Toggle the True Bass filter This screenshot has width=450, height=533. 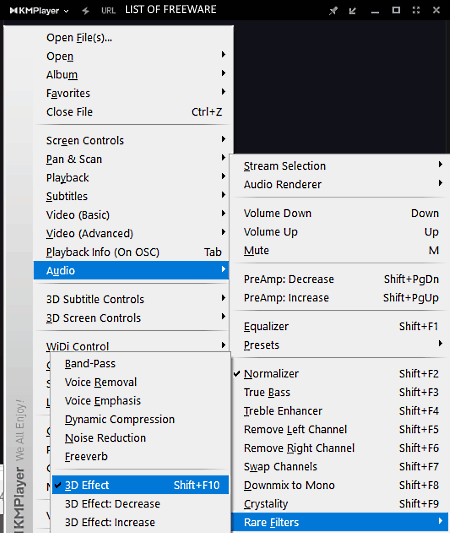coord(339,392)
